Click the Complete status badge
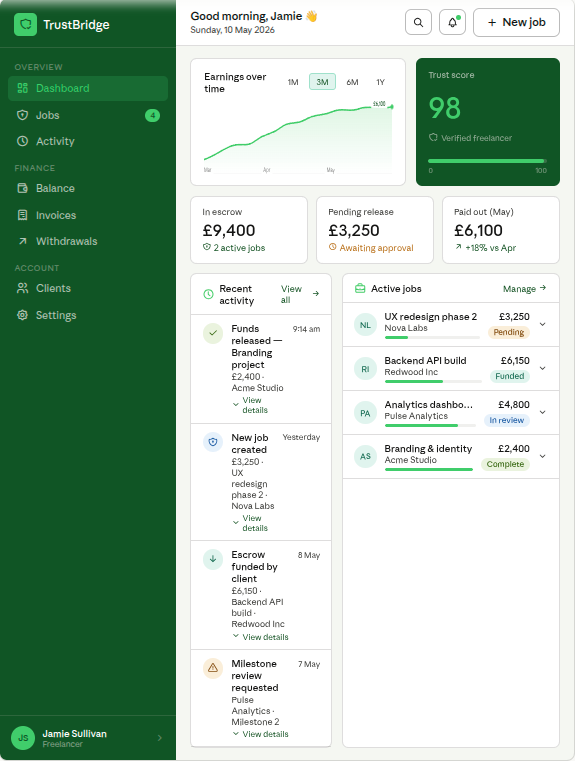This screenshot has height=761, width=575. [505, 464]
